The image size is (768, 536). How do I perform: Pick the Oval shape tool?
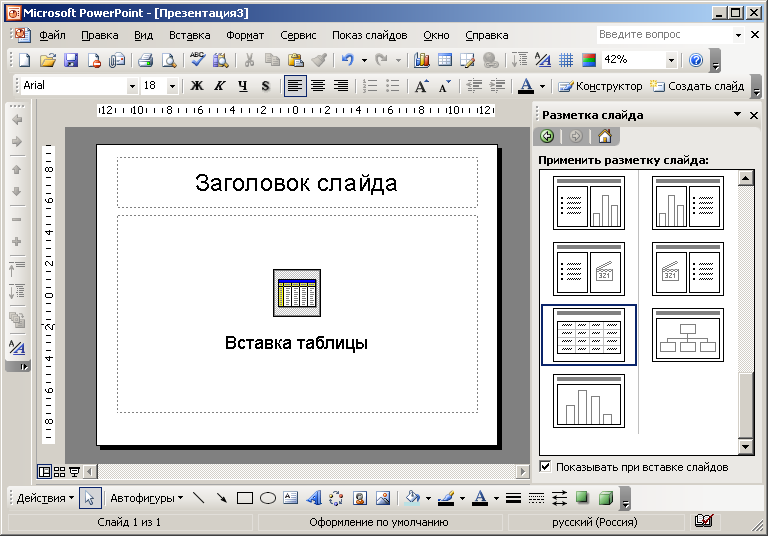click(268, 498)
